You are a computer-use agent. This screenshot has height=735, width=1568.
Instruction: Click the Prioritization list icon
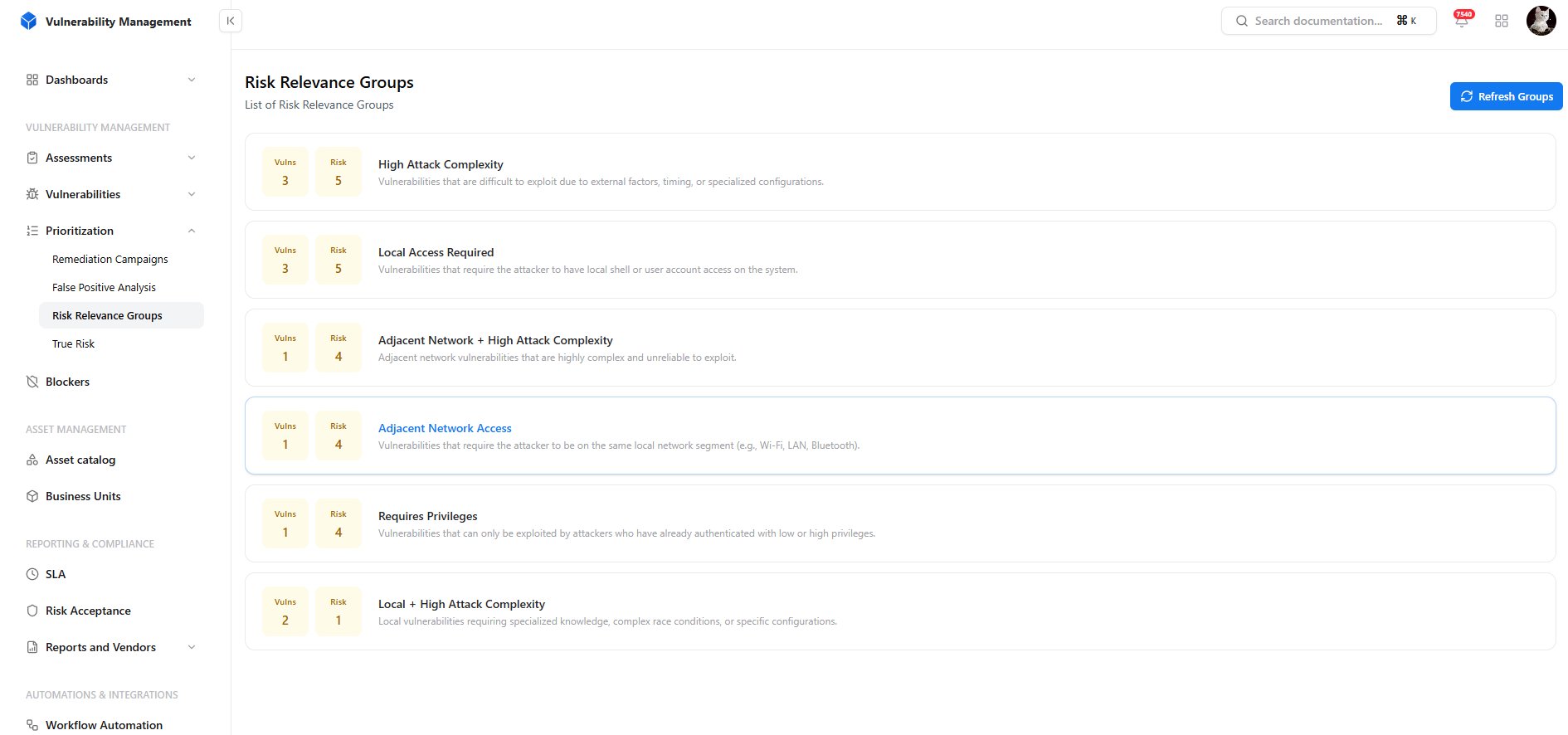tap(32, 231)
